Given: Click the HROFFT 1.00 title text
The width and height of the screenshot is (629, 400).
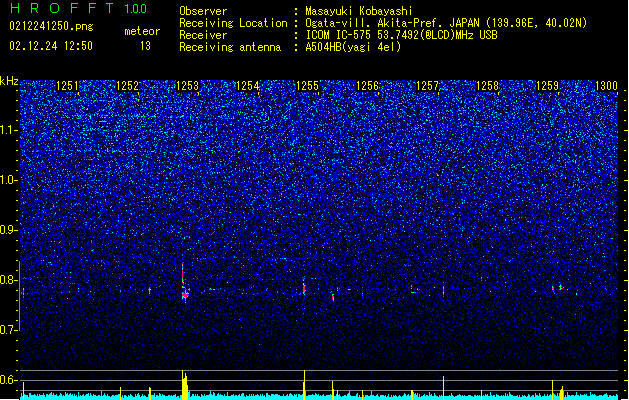Looking at the screenshot, I should tap(79, 8).
